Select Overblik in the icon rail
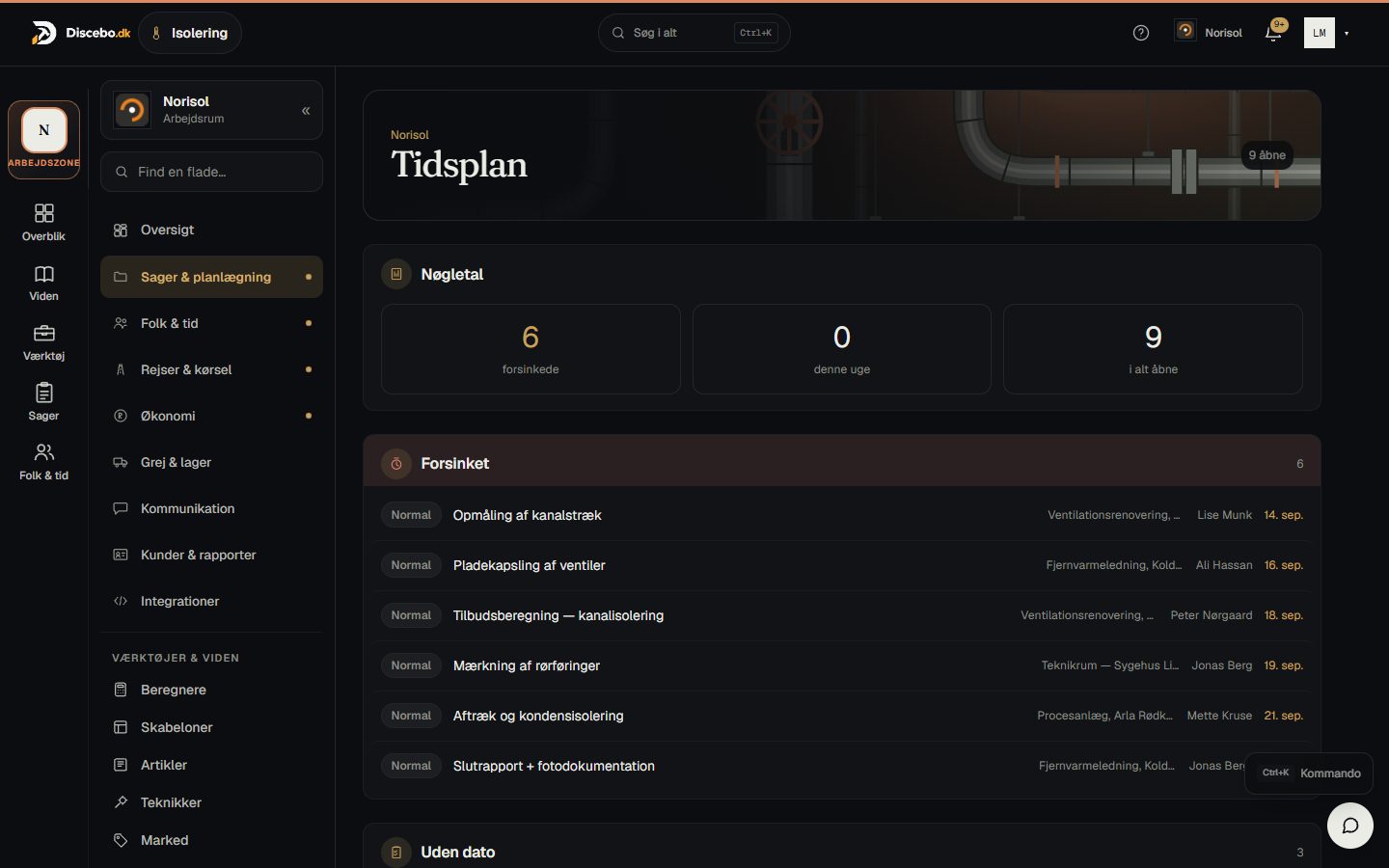The width and height of the screenshot is (1389, 868). [x=43, y=222]
